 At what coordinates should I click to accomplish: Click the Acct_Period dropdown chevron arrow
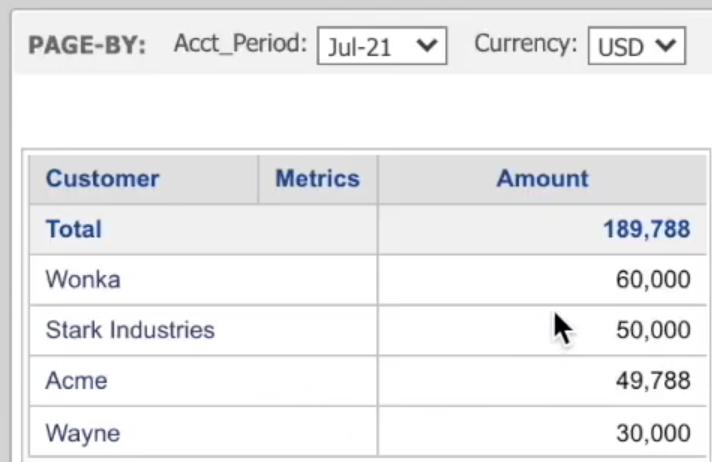click(x=427, y=45)
